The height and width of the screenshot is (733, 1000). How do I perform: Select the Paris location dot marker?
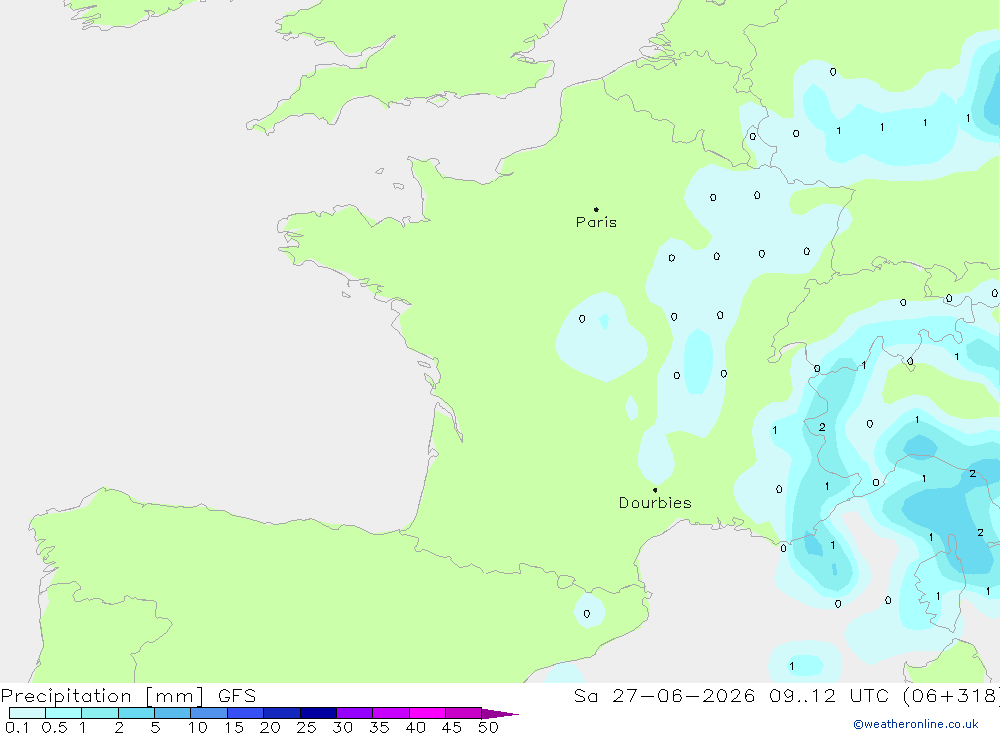[x=596, y=209]
